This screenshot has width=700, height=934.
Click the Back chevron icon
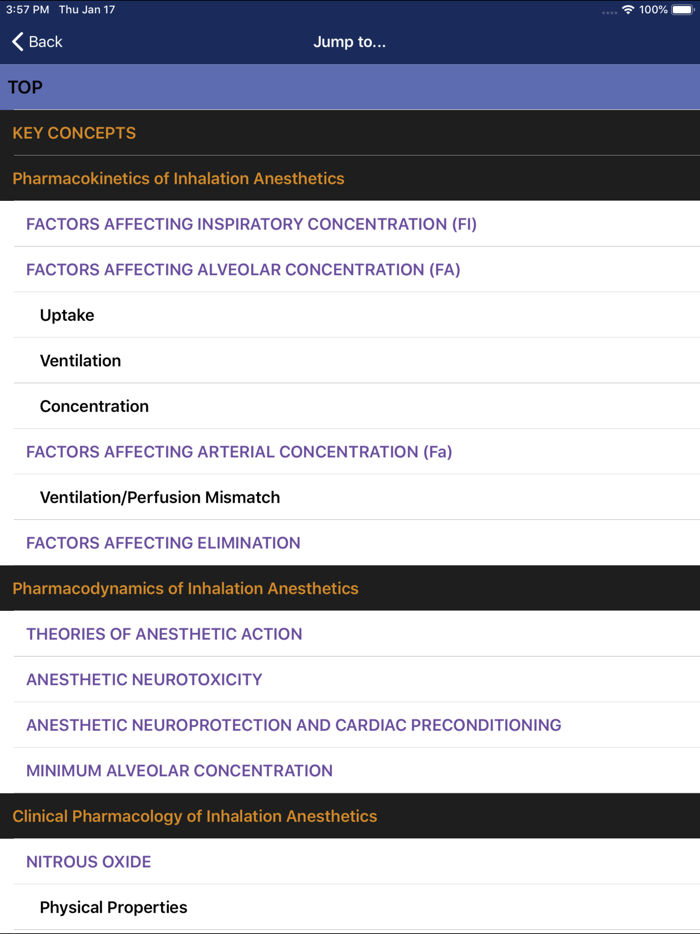[14, 41]
